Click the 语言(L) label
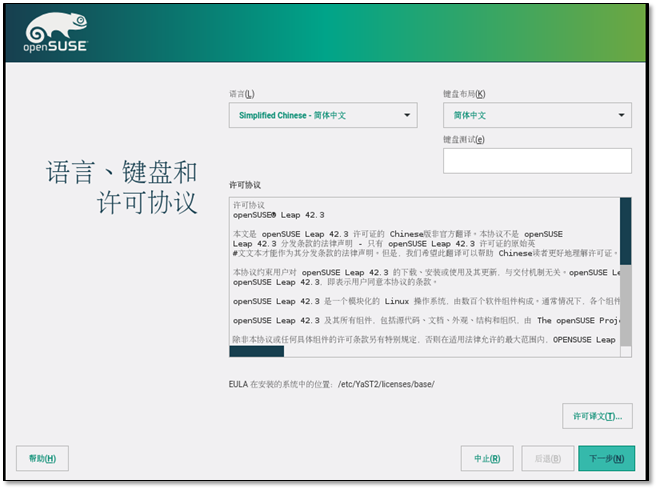Screen dimensions: 658x490 click(x=242, y=94)
